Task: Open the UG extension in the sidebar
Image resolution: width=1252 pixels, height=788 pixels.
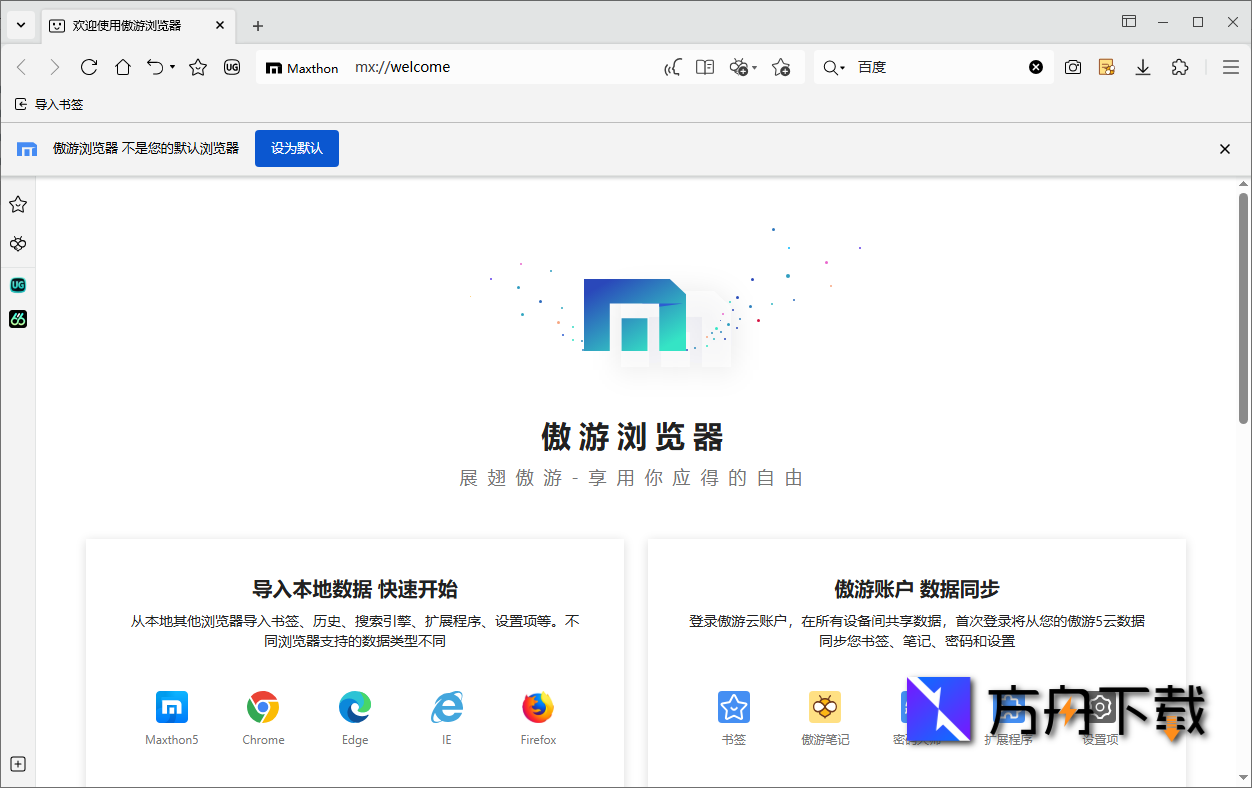Action: point(17,284)
